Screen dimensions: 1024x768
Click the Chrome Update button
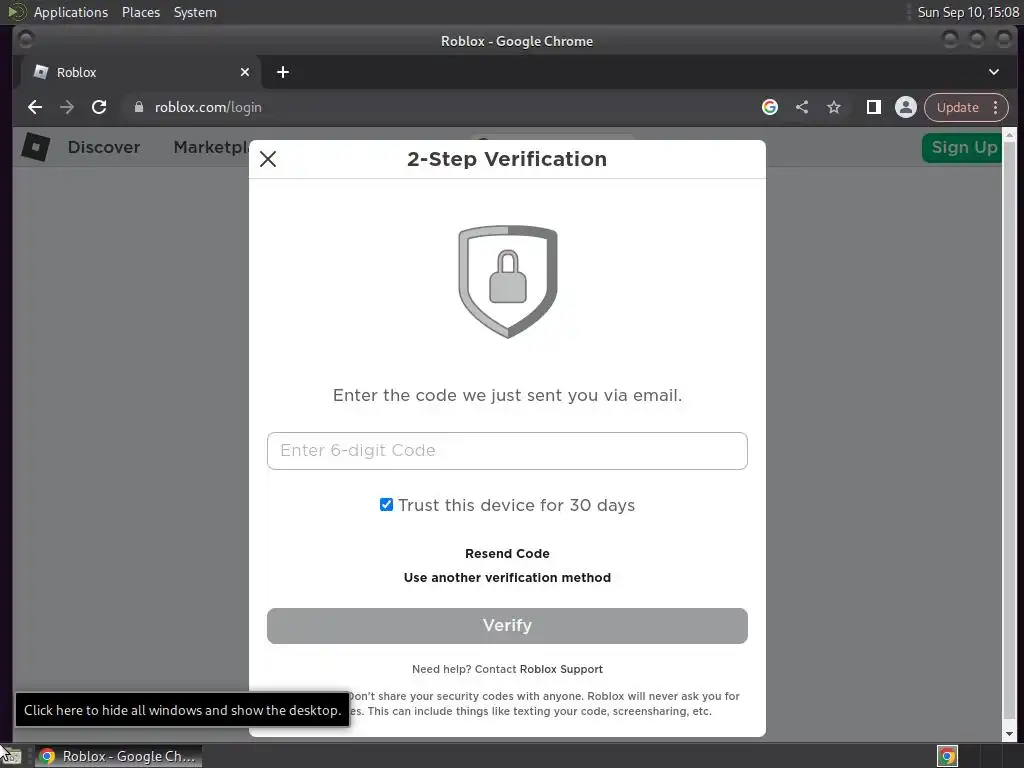957,107
